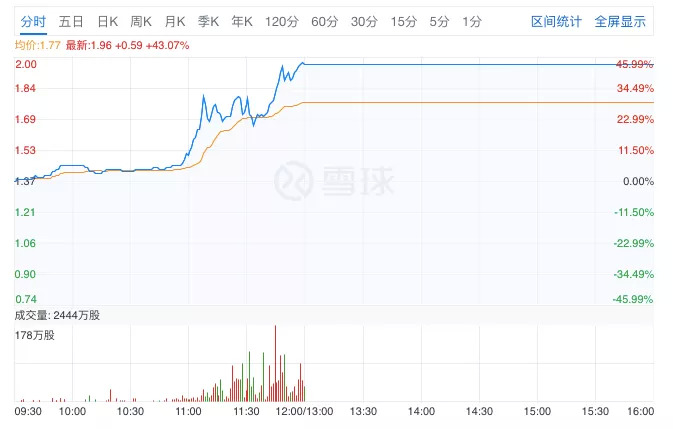
Task: Show the 月K monthly chart
Action: coord(175,21)
